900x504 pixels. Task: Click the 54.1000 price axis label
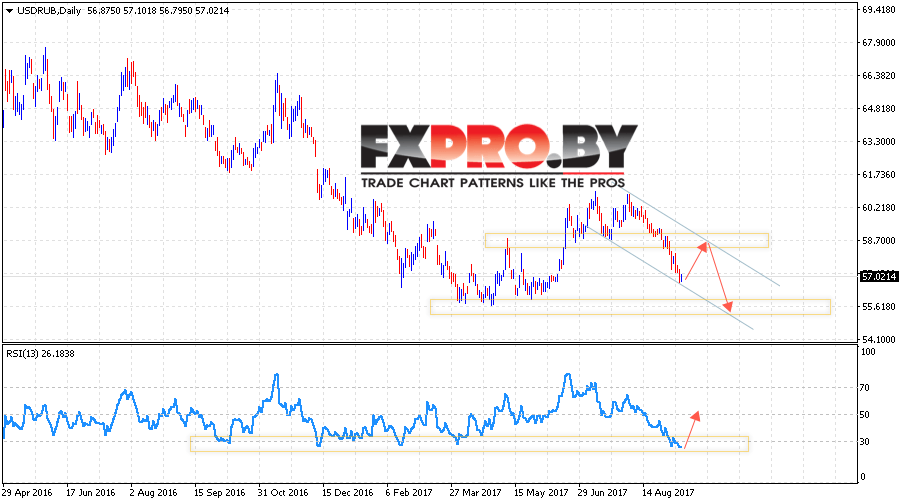(879, 339)
